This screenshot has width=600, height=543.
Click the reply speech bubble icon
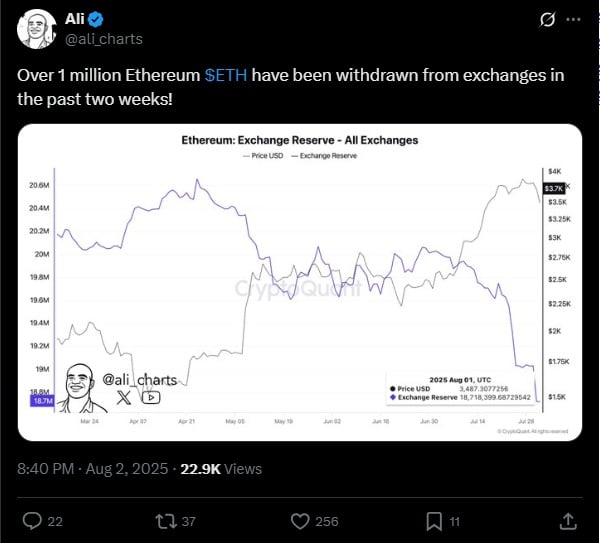pyautogui.click(x=32, y=520)
